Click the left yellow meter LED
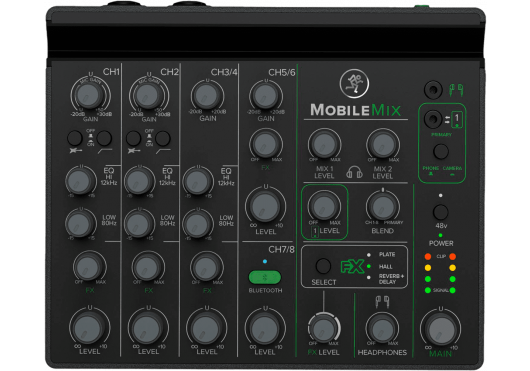 [x=428, y=268]
